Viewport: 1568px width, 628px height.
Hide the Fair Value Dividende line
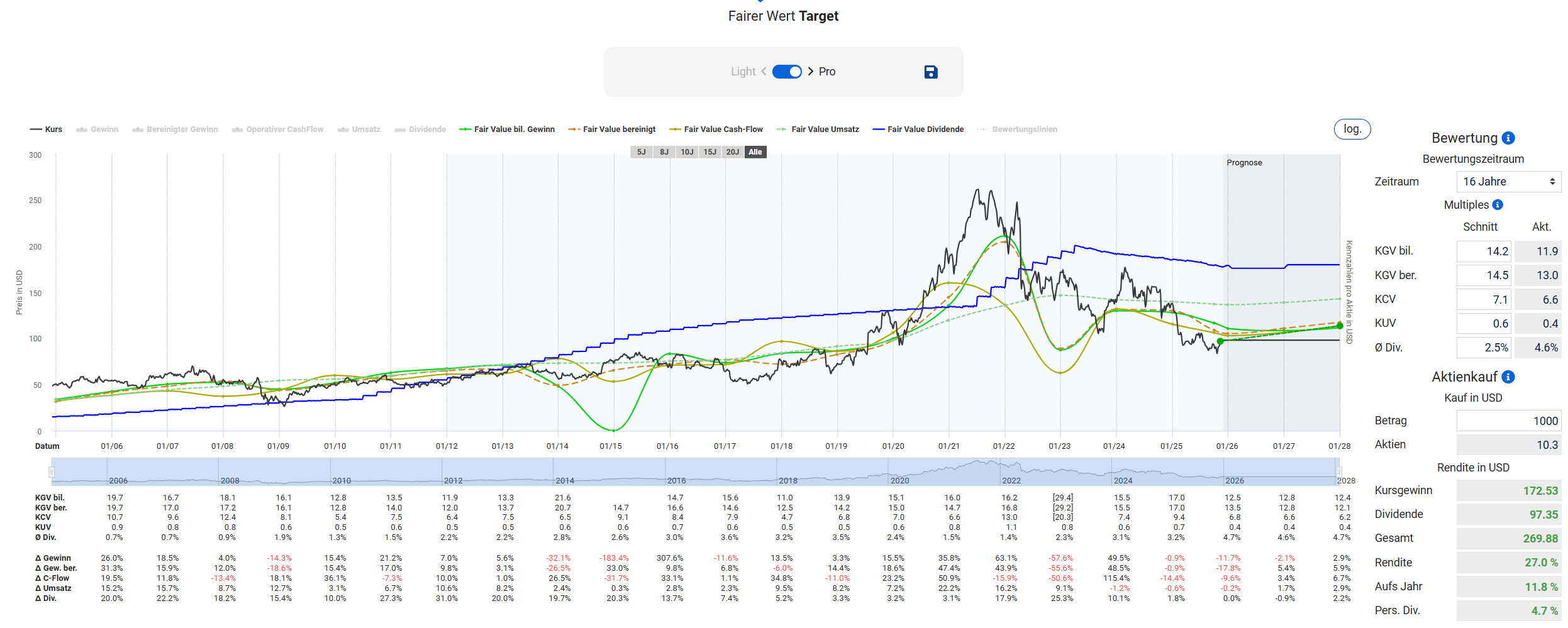tap(918, 129)
